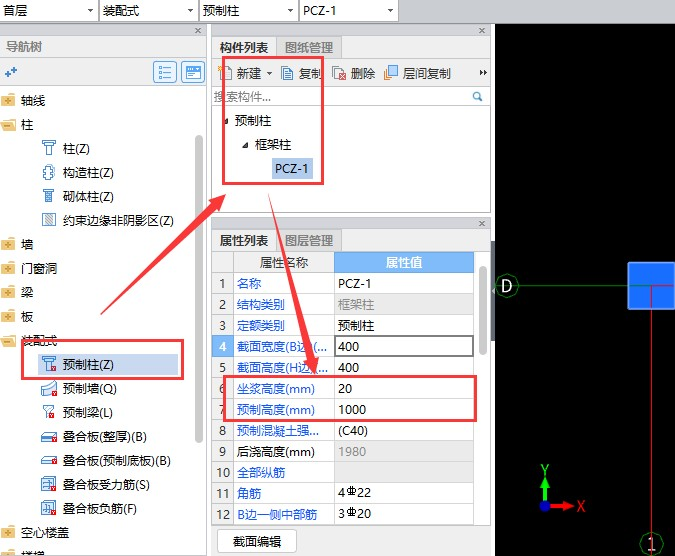Expand the 板 folder

coord(7,317)
